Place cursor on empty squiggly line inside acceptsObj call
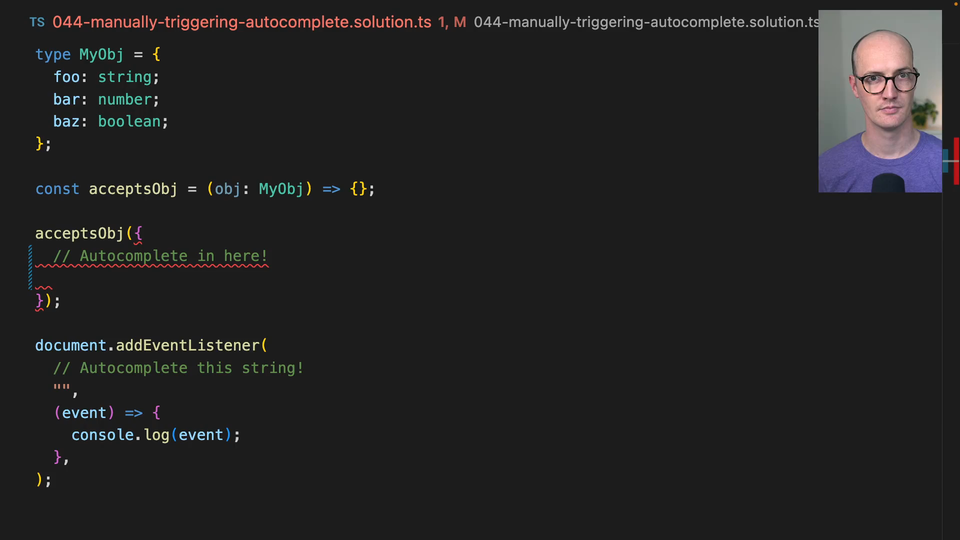The width and height of the screenshot is (960, 540). pos(44,279)
